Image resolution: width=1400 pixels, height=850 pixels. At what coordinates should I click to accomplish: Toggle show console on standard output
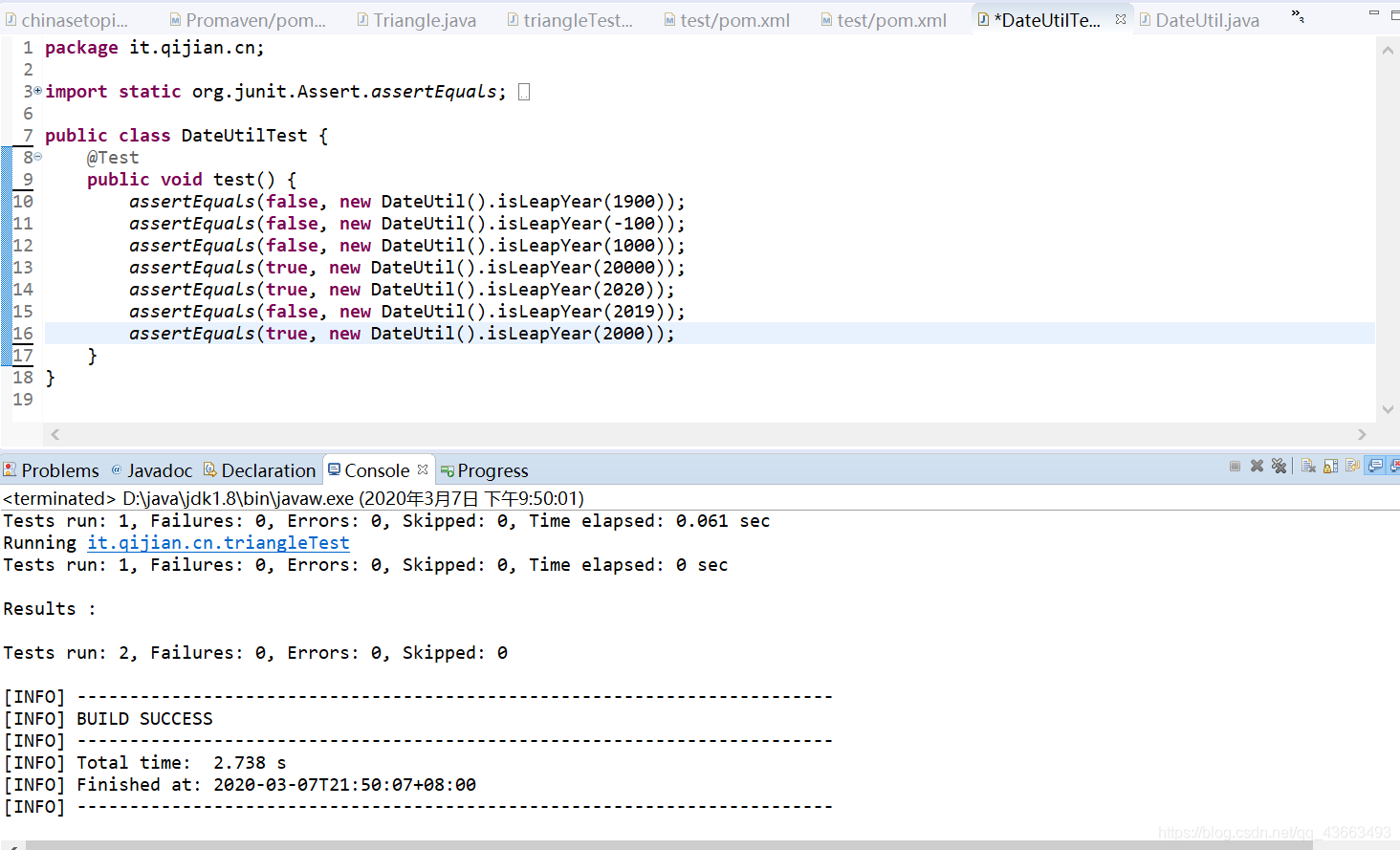[x=1375, y=466]
